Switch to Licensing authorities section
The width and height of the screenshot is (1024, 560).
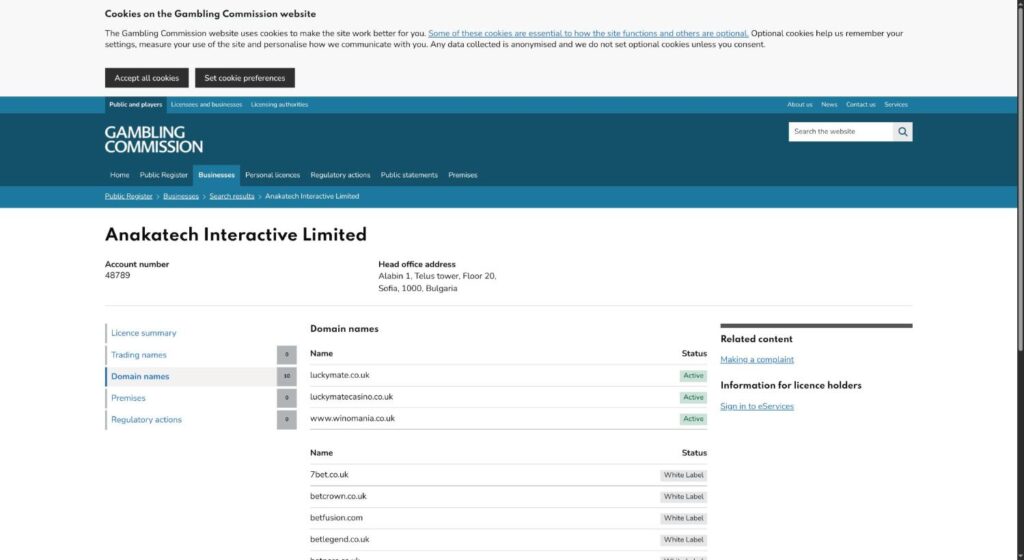(x=280, y=104)
